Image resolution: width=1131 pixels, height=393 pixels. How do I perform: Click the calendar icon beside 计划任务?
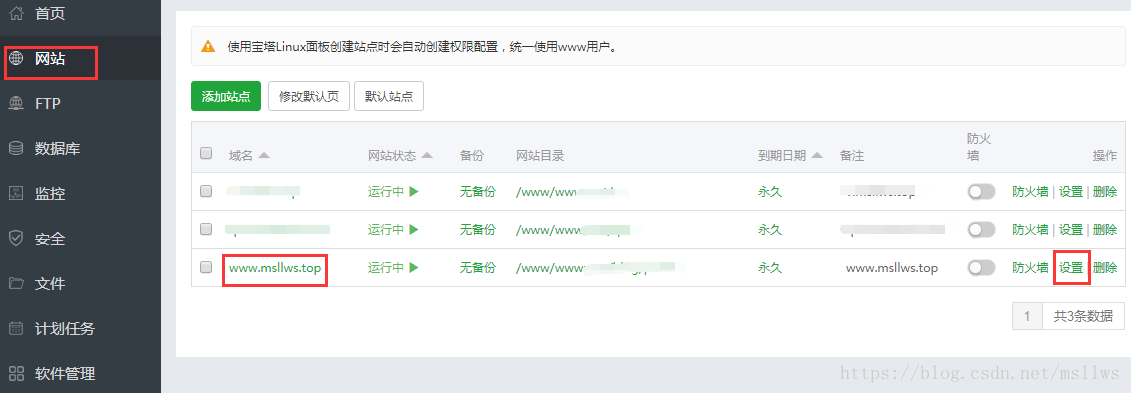point(16,329)
